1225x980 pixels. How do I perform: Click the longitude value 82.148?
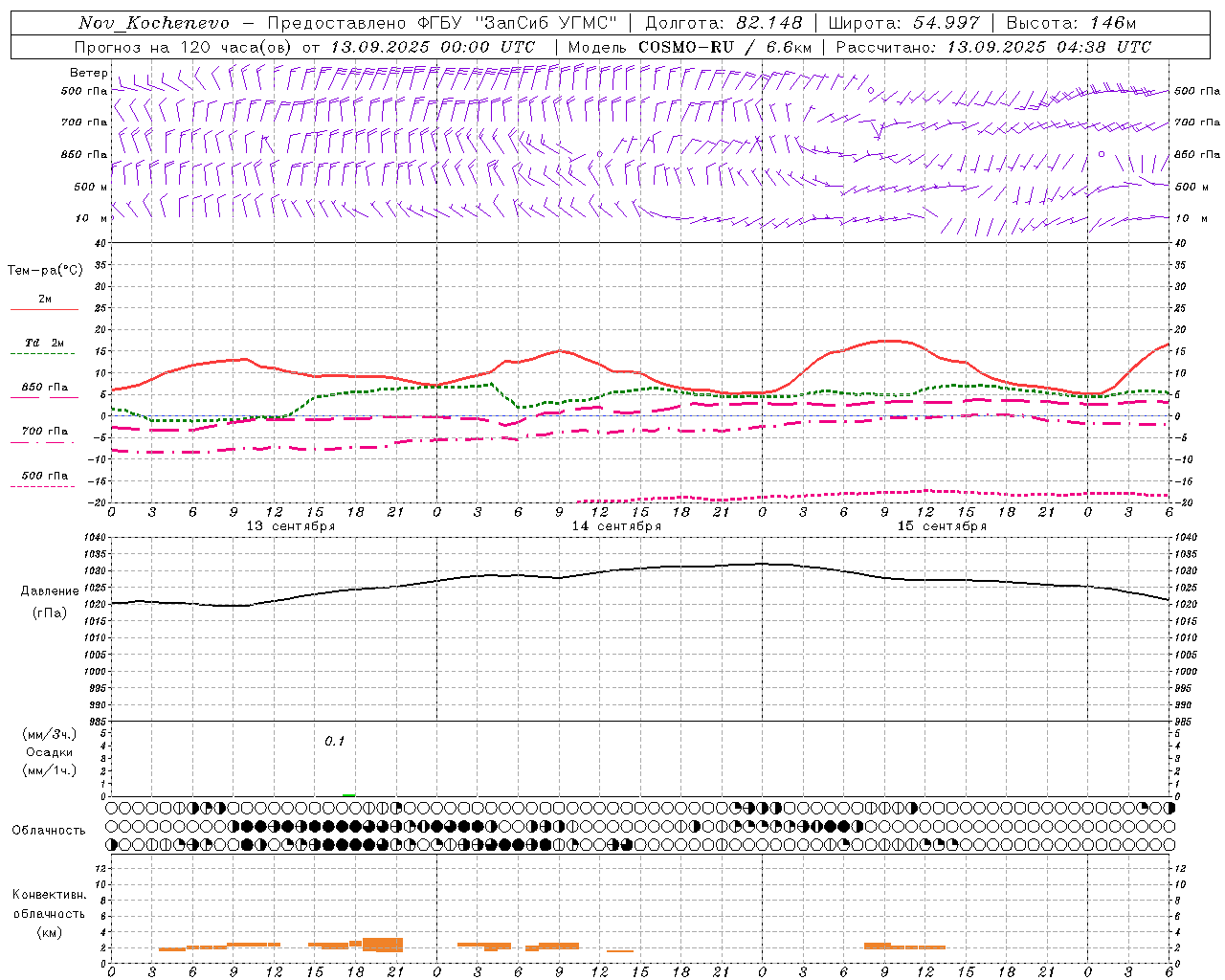coord(769,23)
